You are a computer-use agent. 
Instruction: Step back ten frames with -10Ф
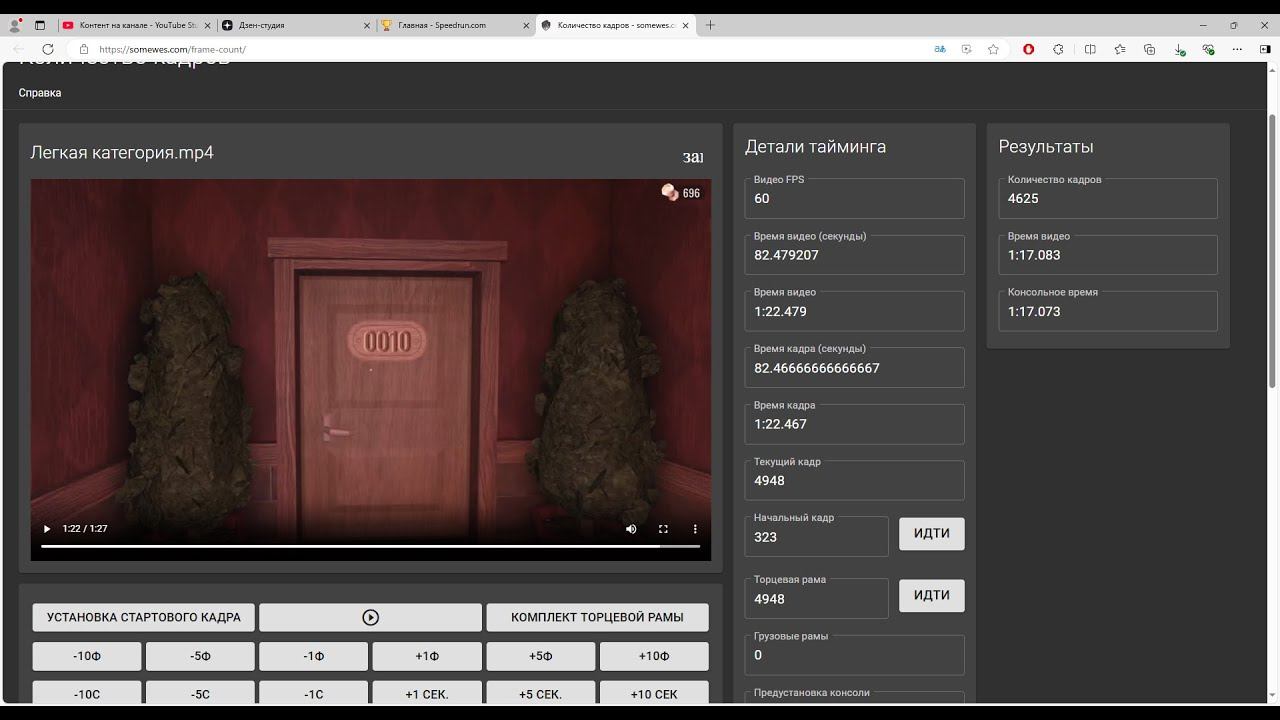(x=87, y=656)
